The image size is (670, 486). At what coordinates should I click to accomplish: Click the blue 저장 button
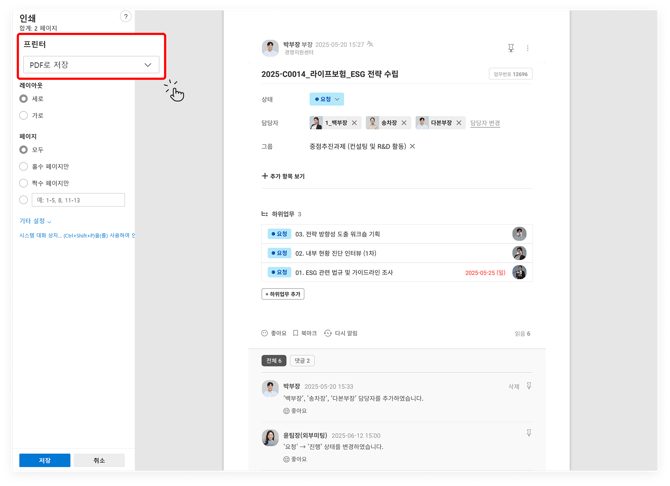pyautogui.click(x=45, y=461)
